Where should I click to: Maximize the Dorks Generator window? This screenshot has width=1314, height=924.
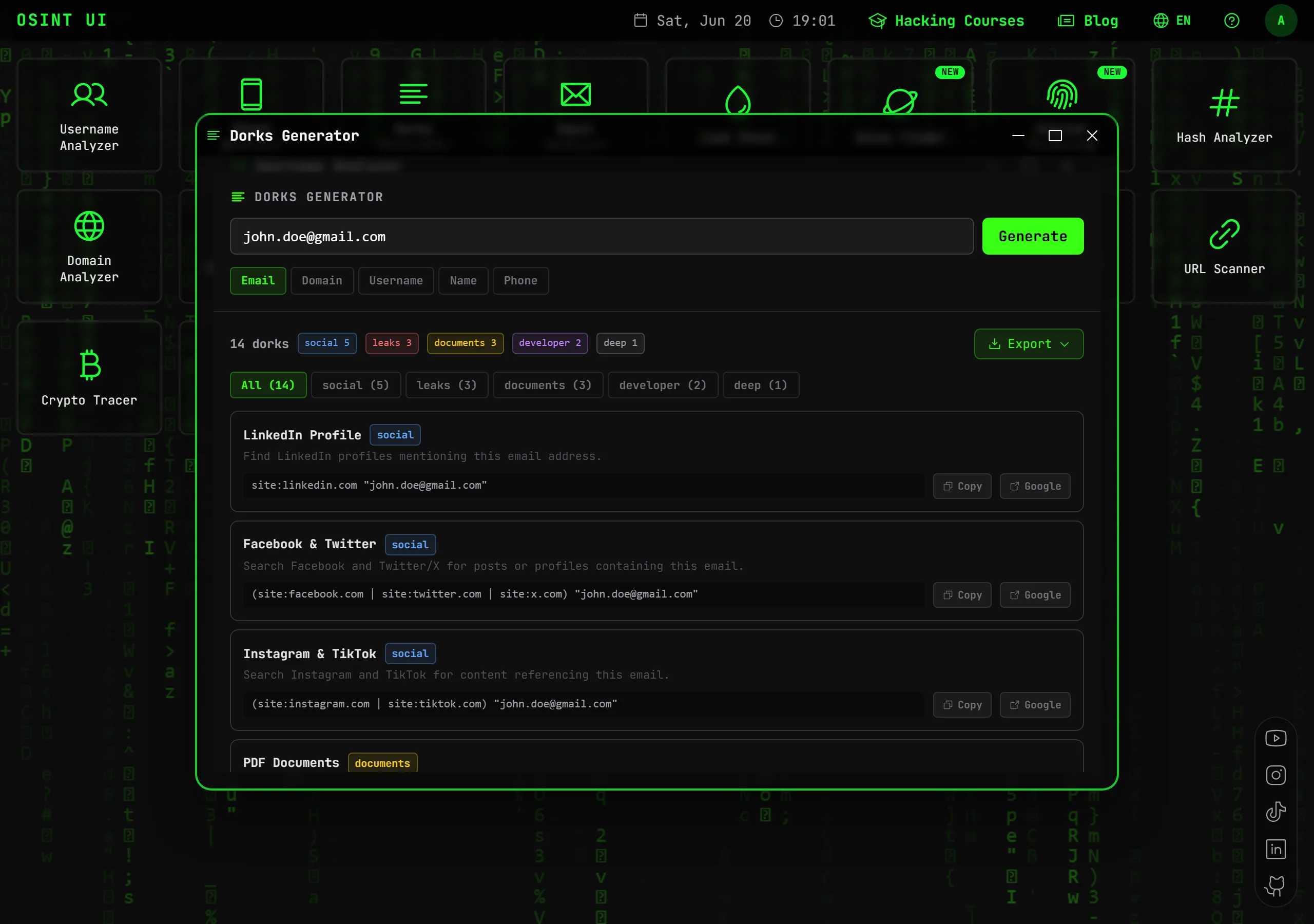coord(1055,136)
